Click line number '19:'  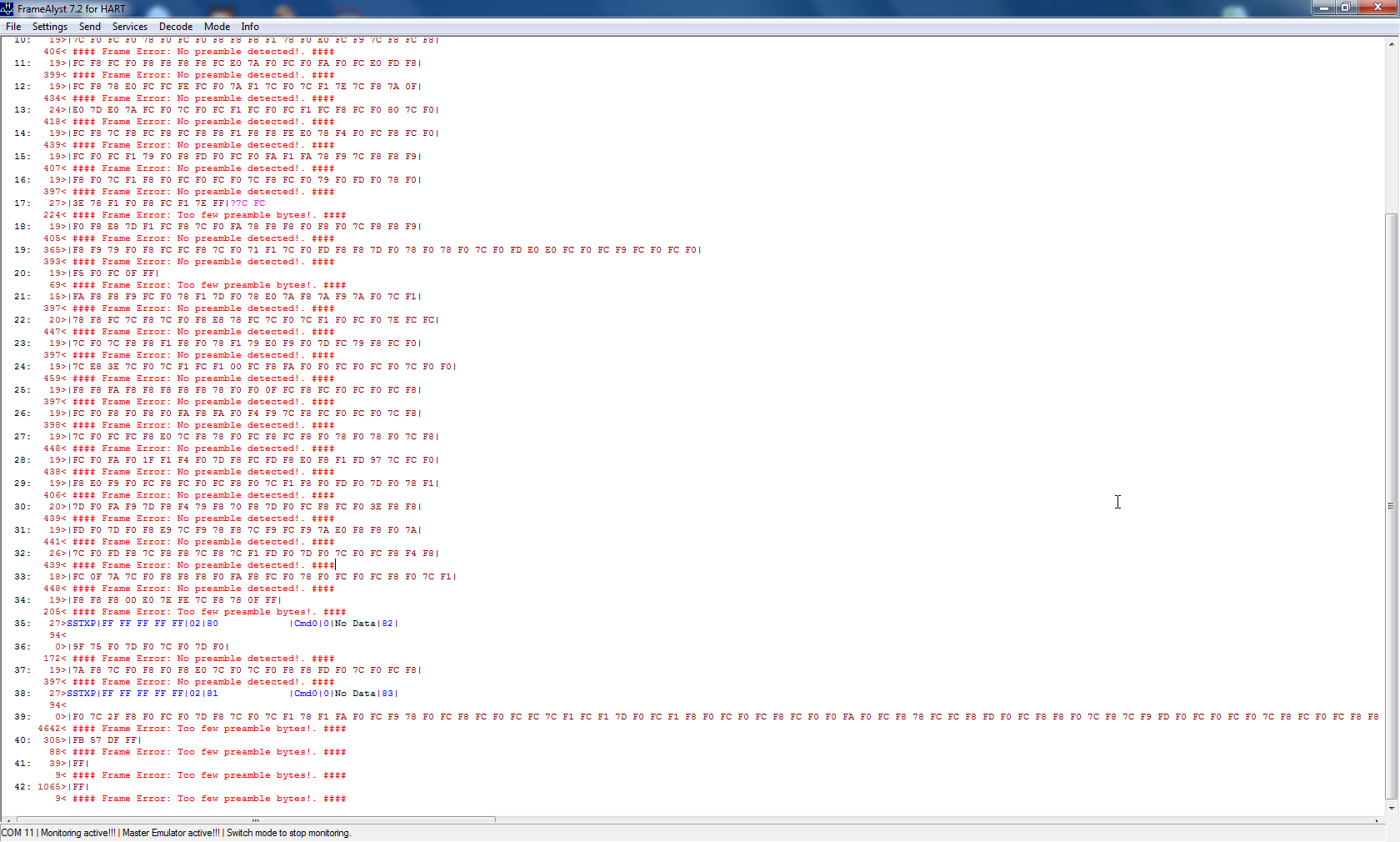click(22, 250)
